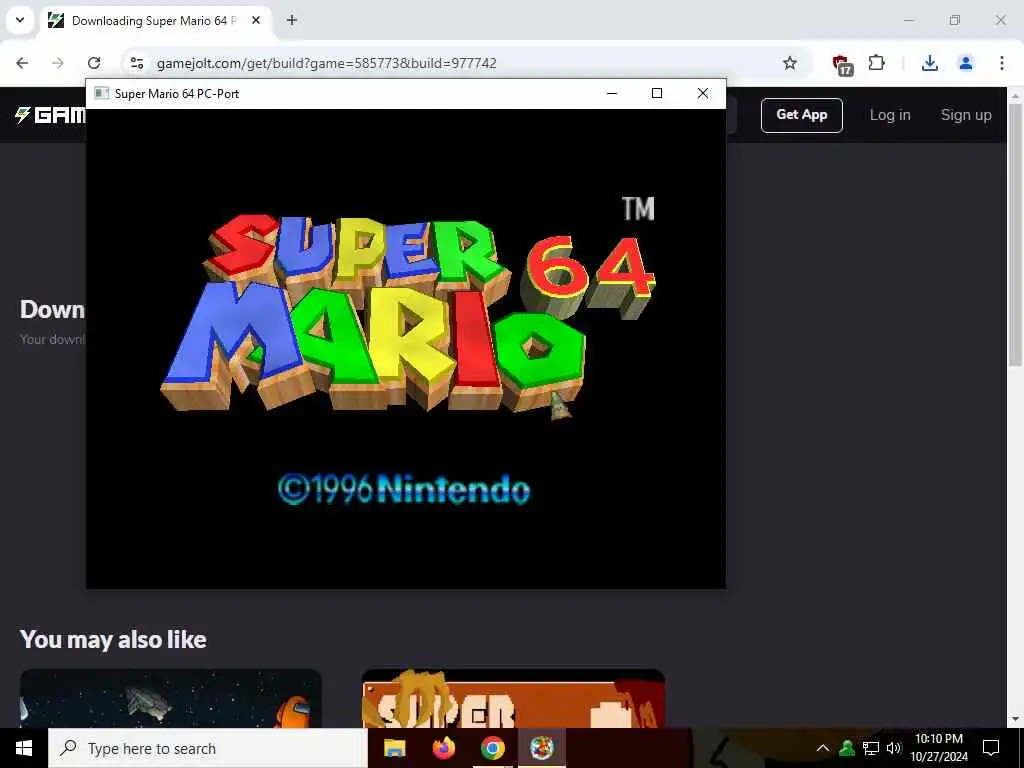This screenshot has height=768, width=1024.
Task: Click Chrome's forward navigation arrow
Action: [x=57, y=63]
